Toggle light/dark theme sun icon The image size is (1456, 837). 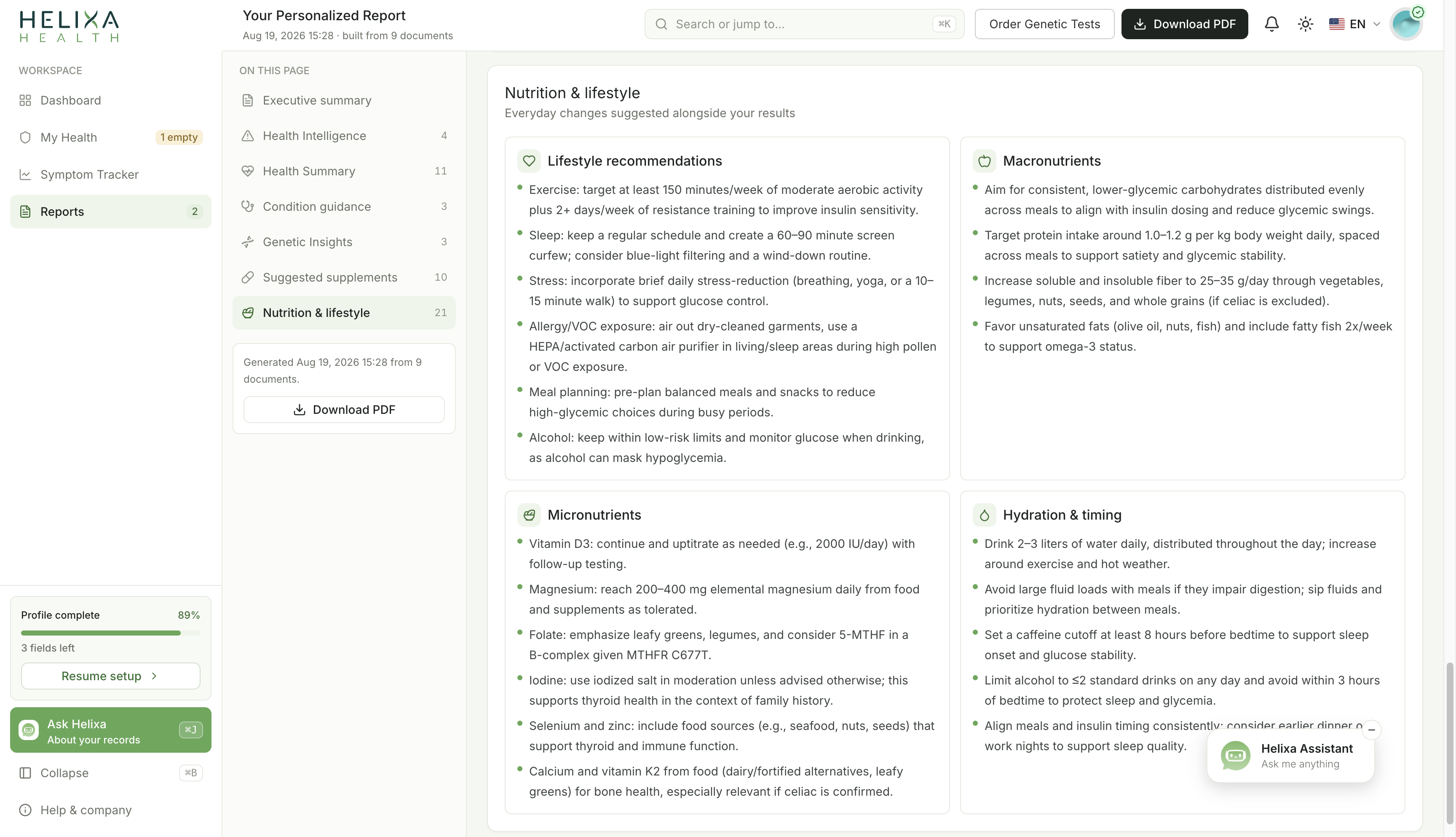pyautogui.click(x=1306, y=24)
